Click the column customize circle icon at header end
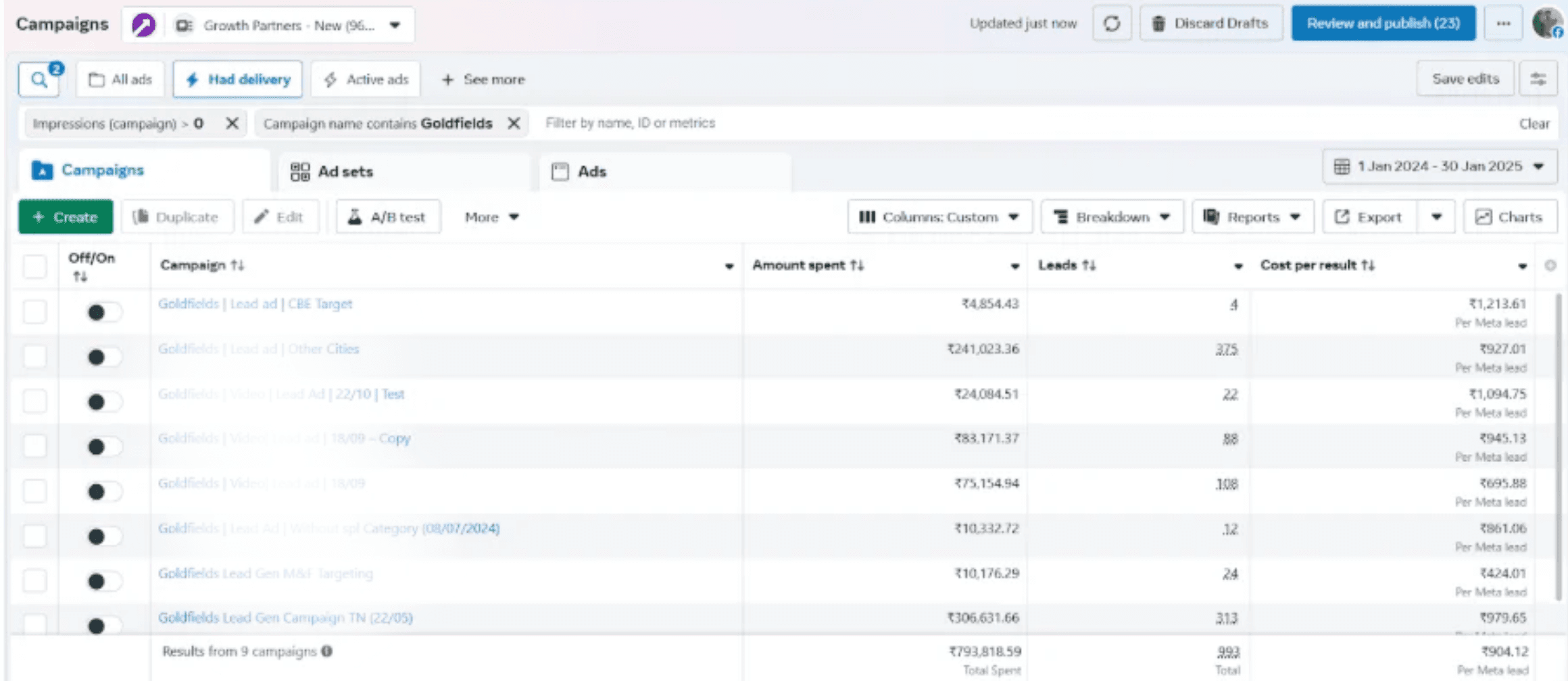Screen dimensions: 1568x681 [1550, 266]
